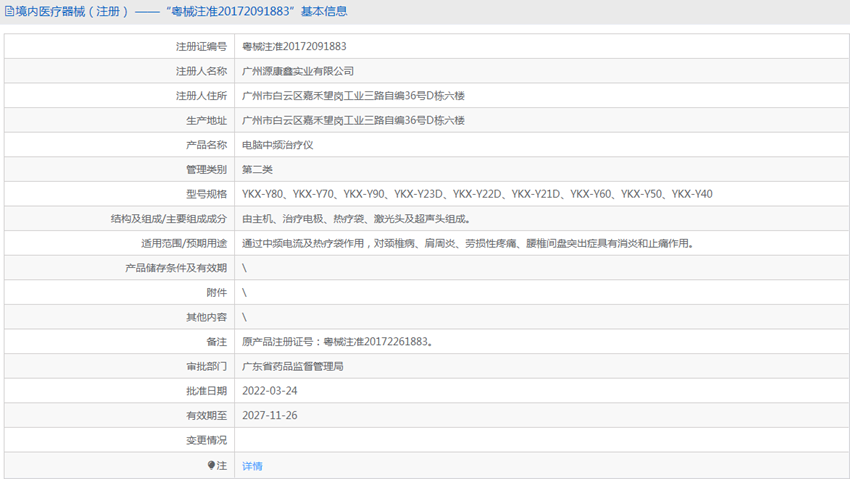Viewport: 850px width, 479px height.
Task: Click model YKX-Y80 in the specification row
Action: (263, 194)
